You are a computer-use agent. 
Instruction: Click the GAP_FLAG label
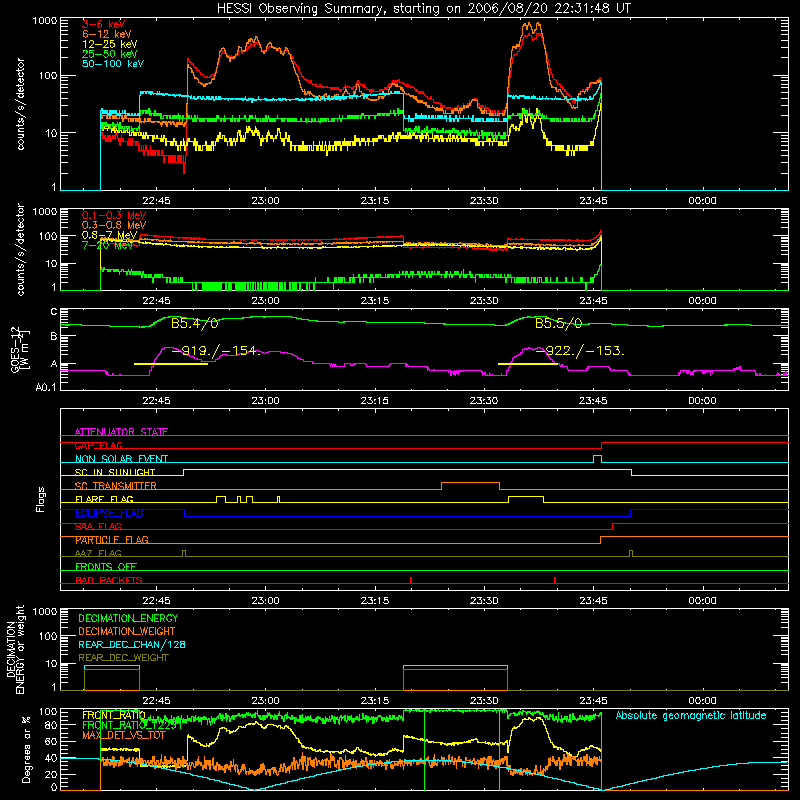(x=99, y=445)
